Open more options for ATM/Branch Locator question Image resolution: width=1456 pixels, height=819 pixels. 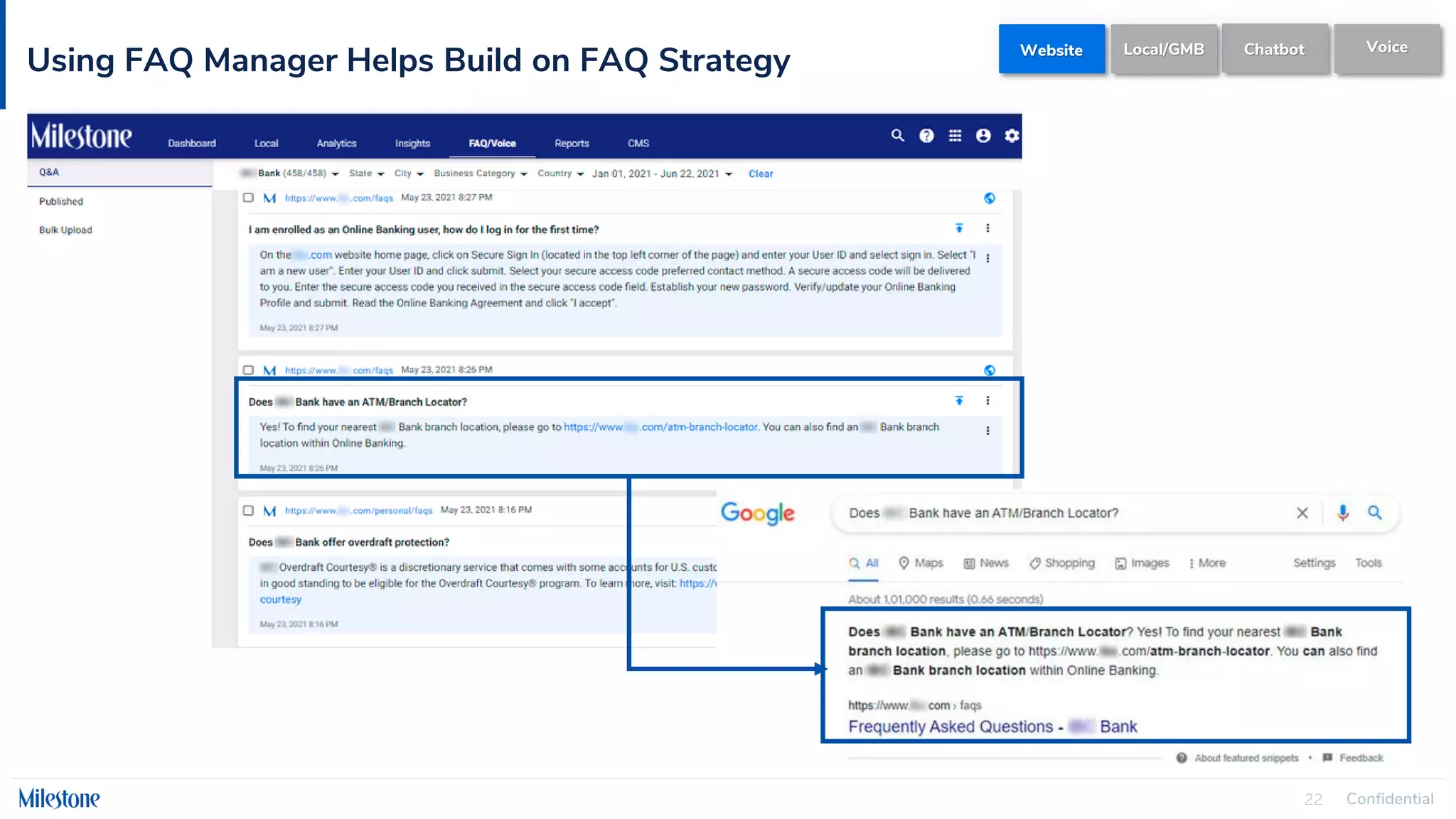point(987,400)
